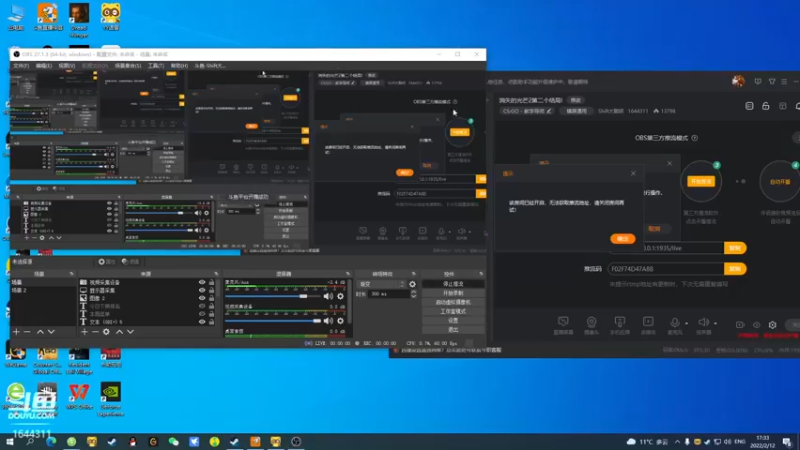Viewport: 800px width, 450px height.
Task: Open 视频采集设备 mixer gear settings
Action: [340, 320]
